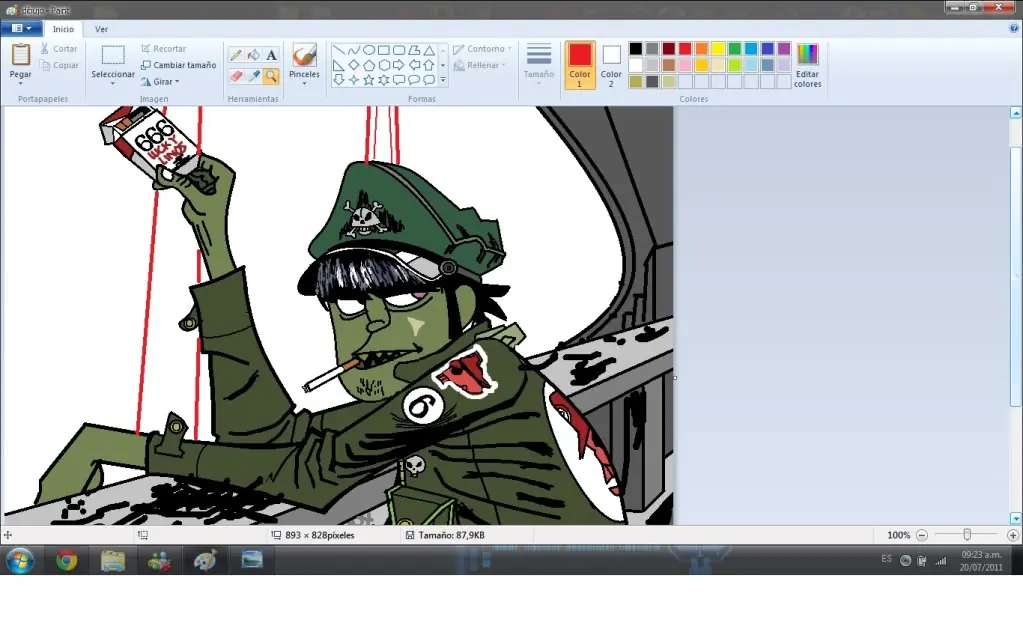Open the Paint application menu button
Viewport: 1023px width, 620px height.
point(22,28)
